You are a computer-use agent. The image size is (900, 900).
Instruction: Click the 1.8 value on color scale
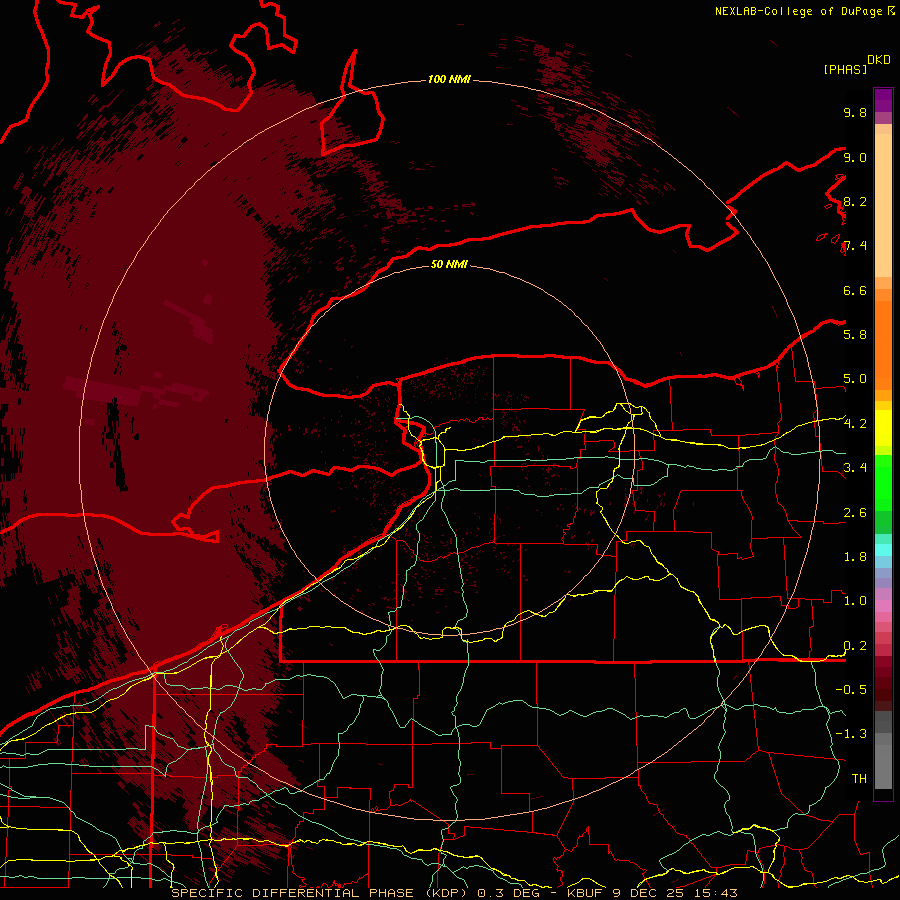855,556
